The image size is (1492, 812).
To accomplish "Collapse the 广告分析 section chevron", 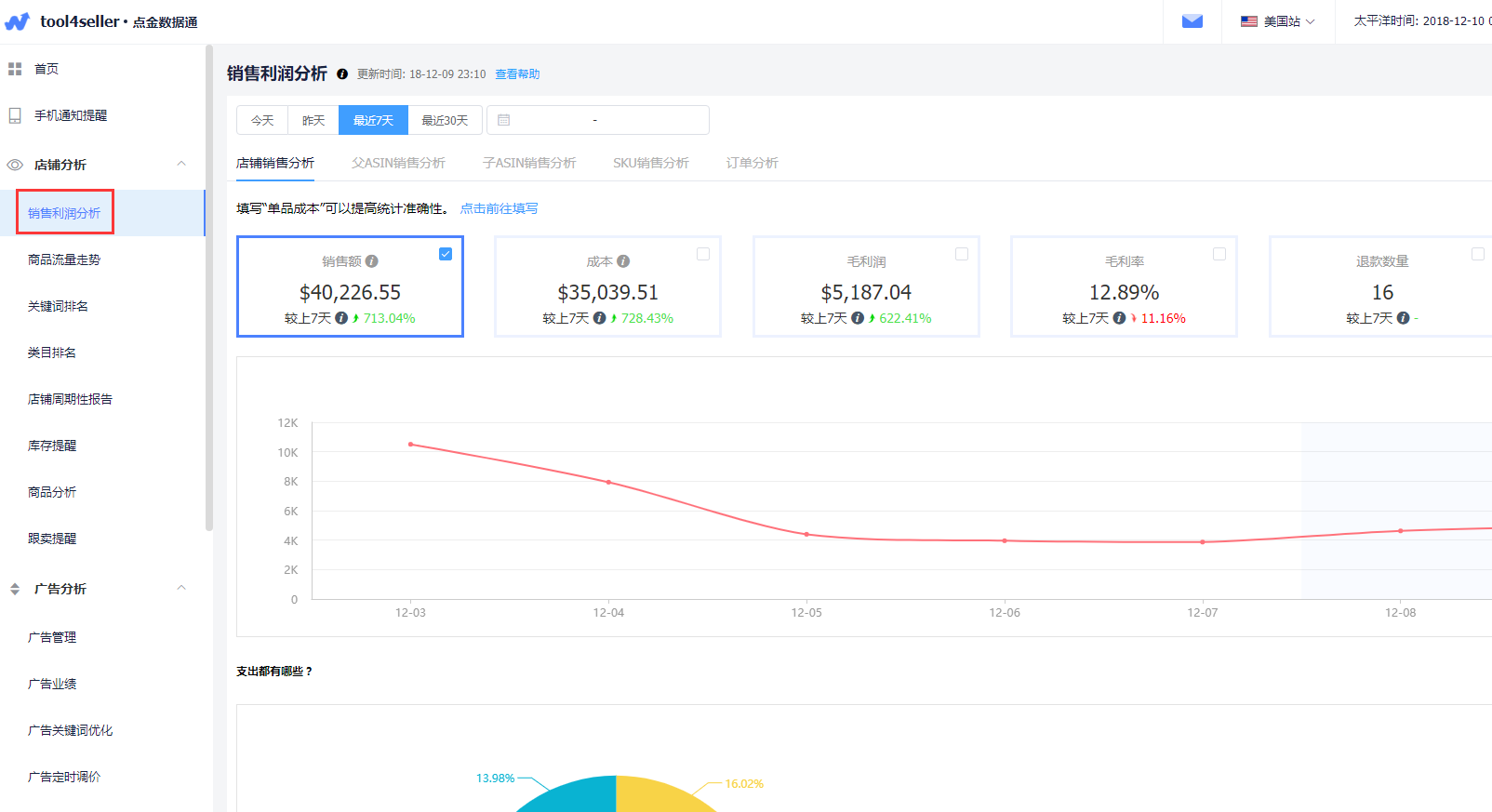I will click(x=181, y=588).
